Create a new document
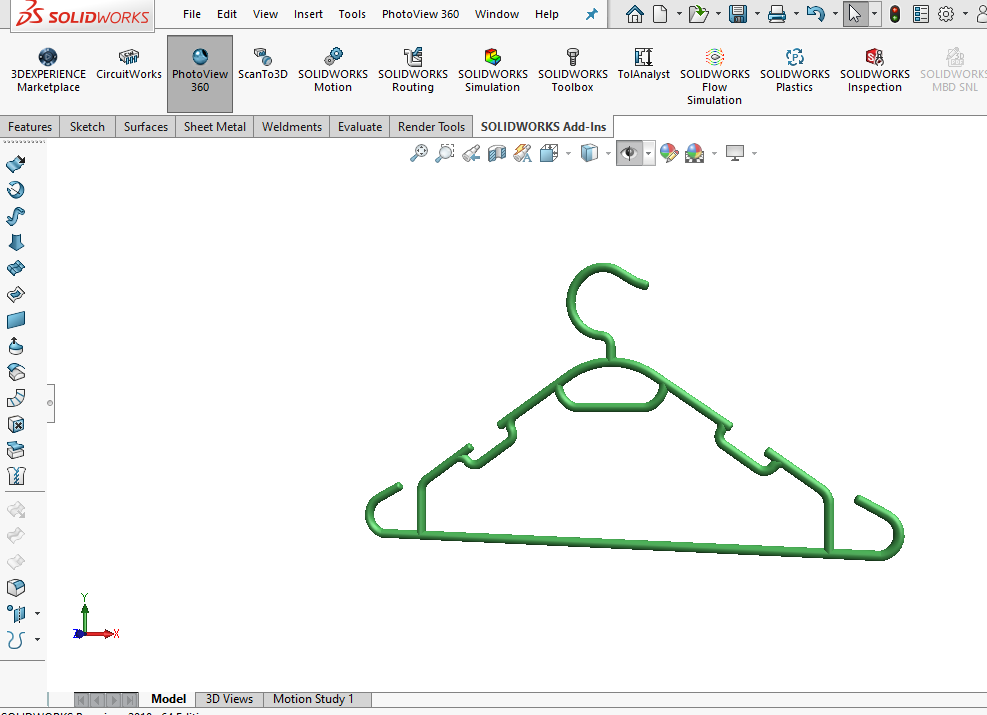 point(660,14)
